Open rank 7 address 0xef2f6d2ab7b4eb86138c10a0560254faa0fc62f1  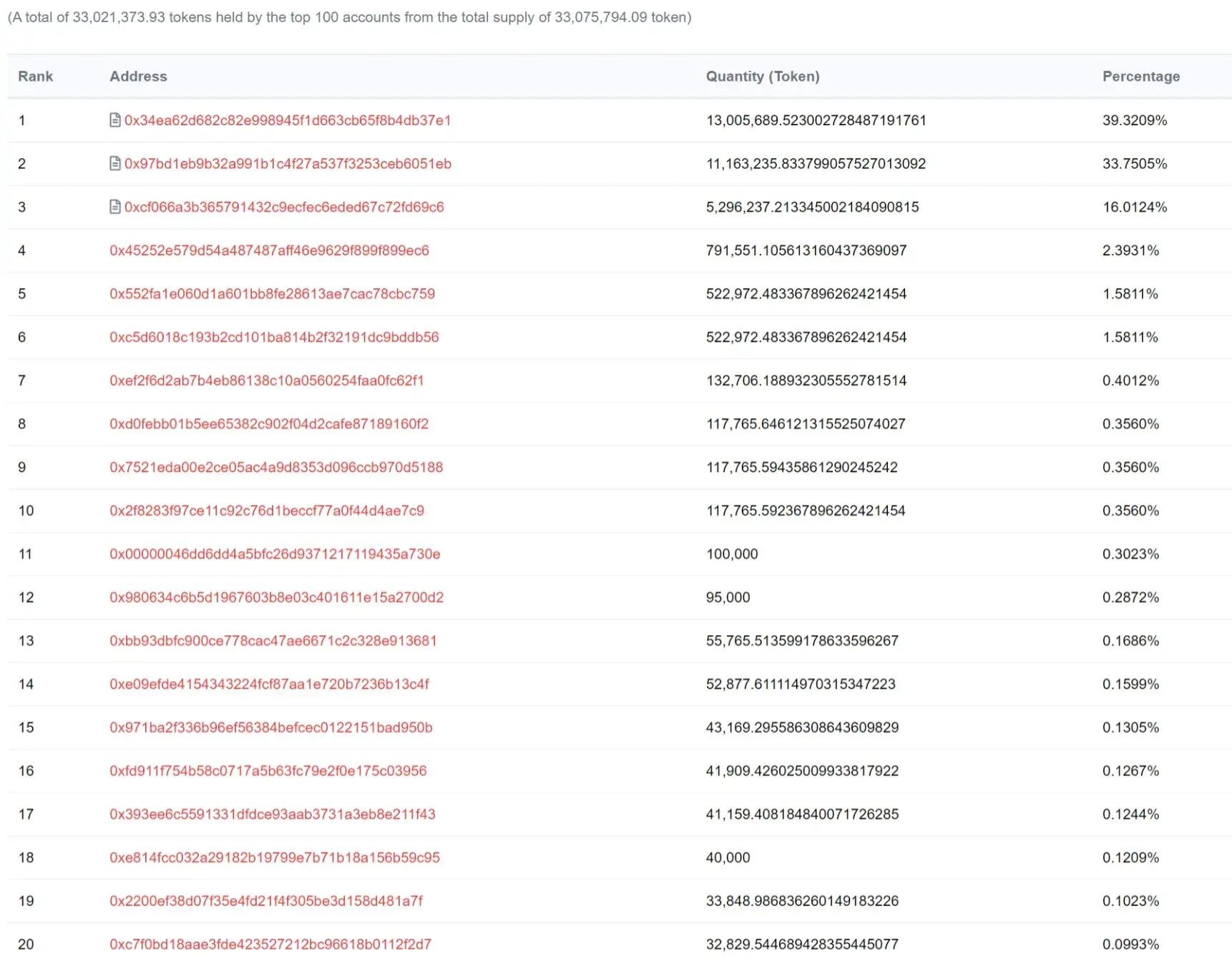click(267, 380)
